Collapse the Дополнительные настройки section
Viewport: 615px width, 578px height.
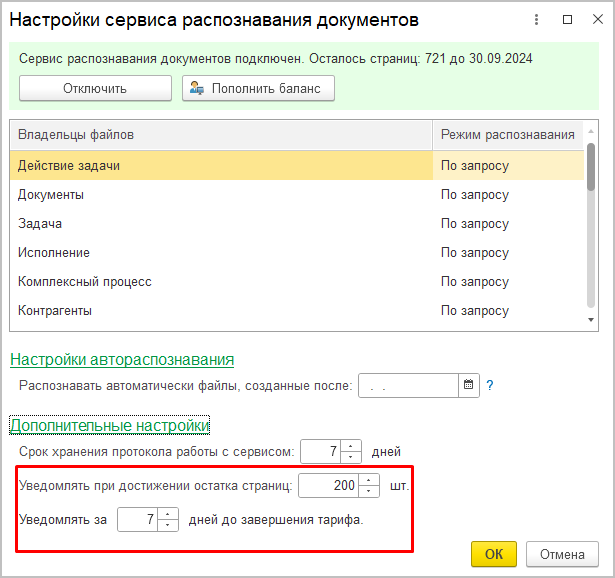click(110, 425)
